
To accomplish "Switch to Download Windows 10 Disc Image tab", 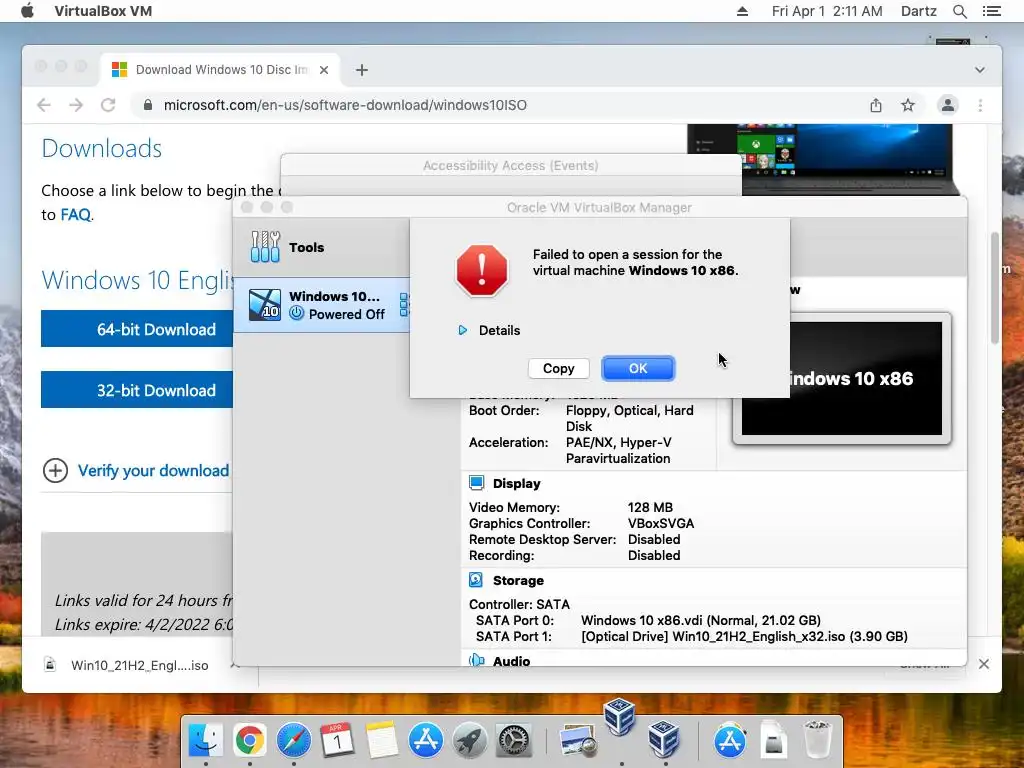I will click(x=221, y=70).
